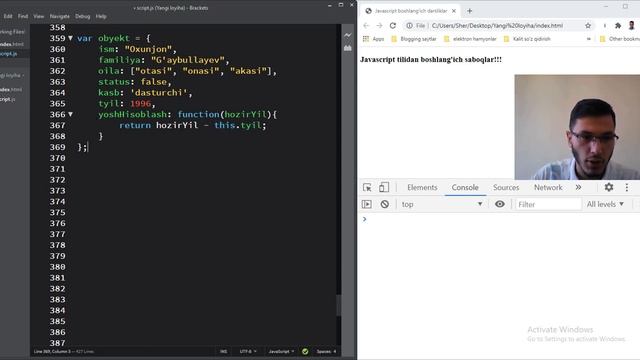Click the Brackets editor vertical scrollbar thumb

pyautogui.click(x=339, y=304)
